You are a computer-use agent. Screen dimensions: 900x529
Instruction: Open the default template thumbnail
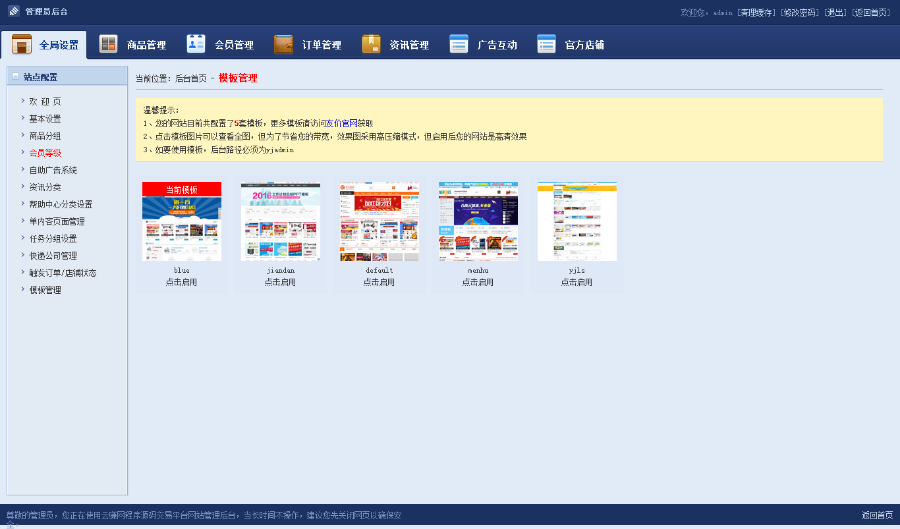(379, 221)
